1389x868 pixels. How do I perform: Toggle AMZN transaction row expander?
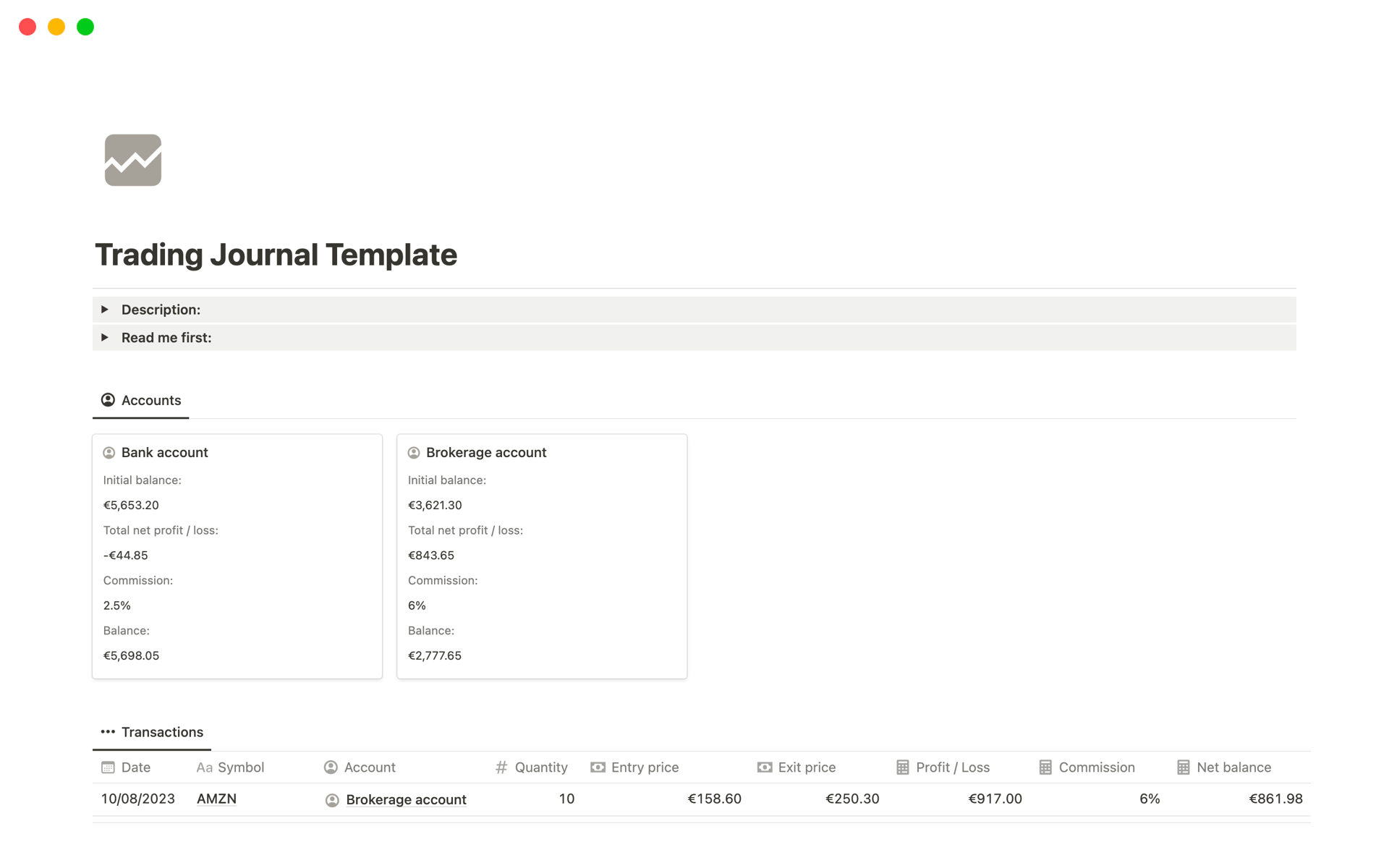click(x=104, y=798)
